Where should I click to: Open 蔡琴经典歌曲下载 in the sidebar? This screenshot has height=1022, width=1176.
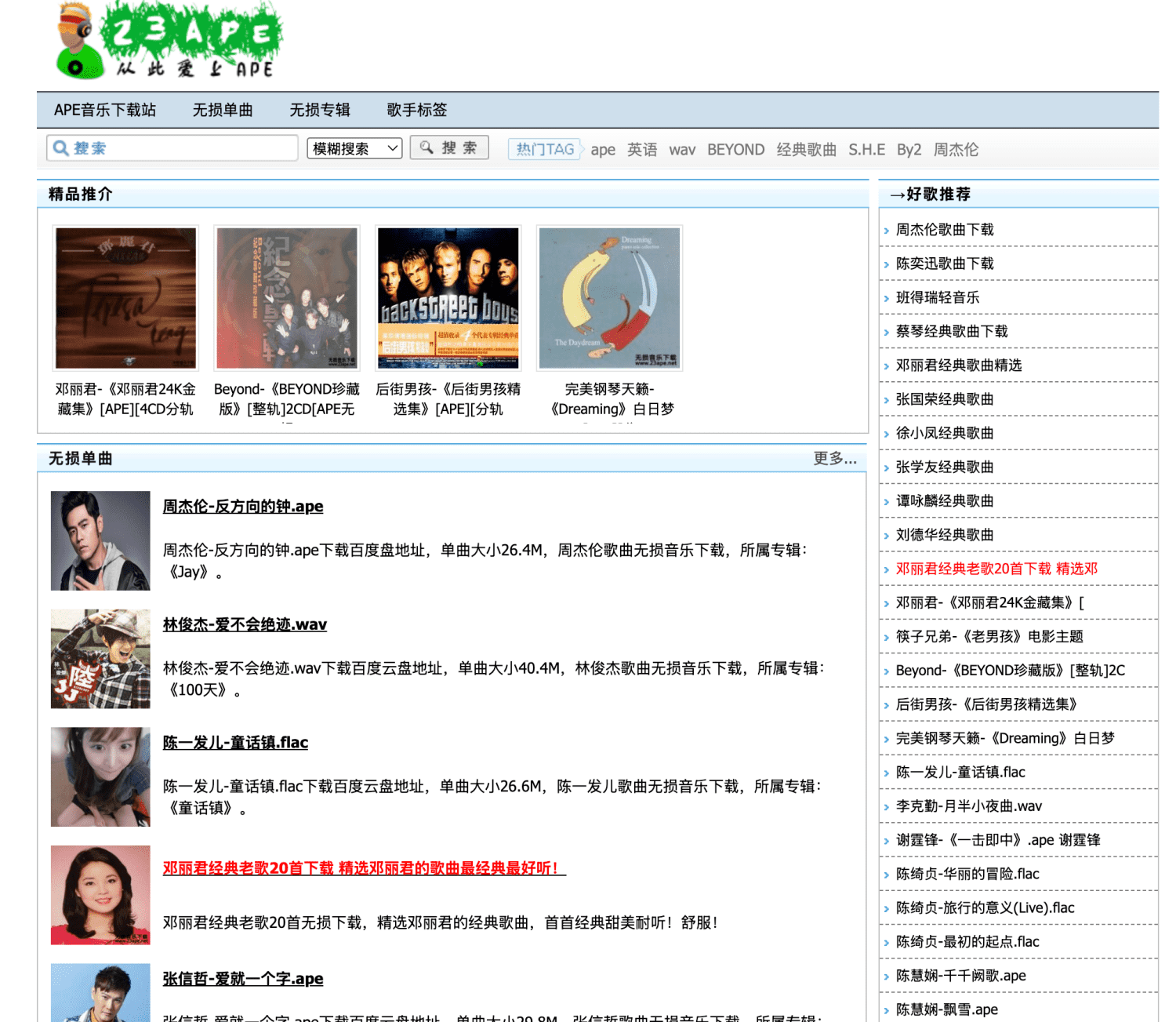coord(952,331)
